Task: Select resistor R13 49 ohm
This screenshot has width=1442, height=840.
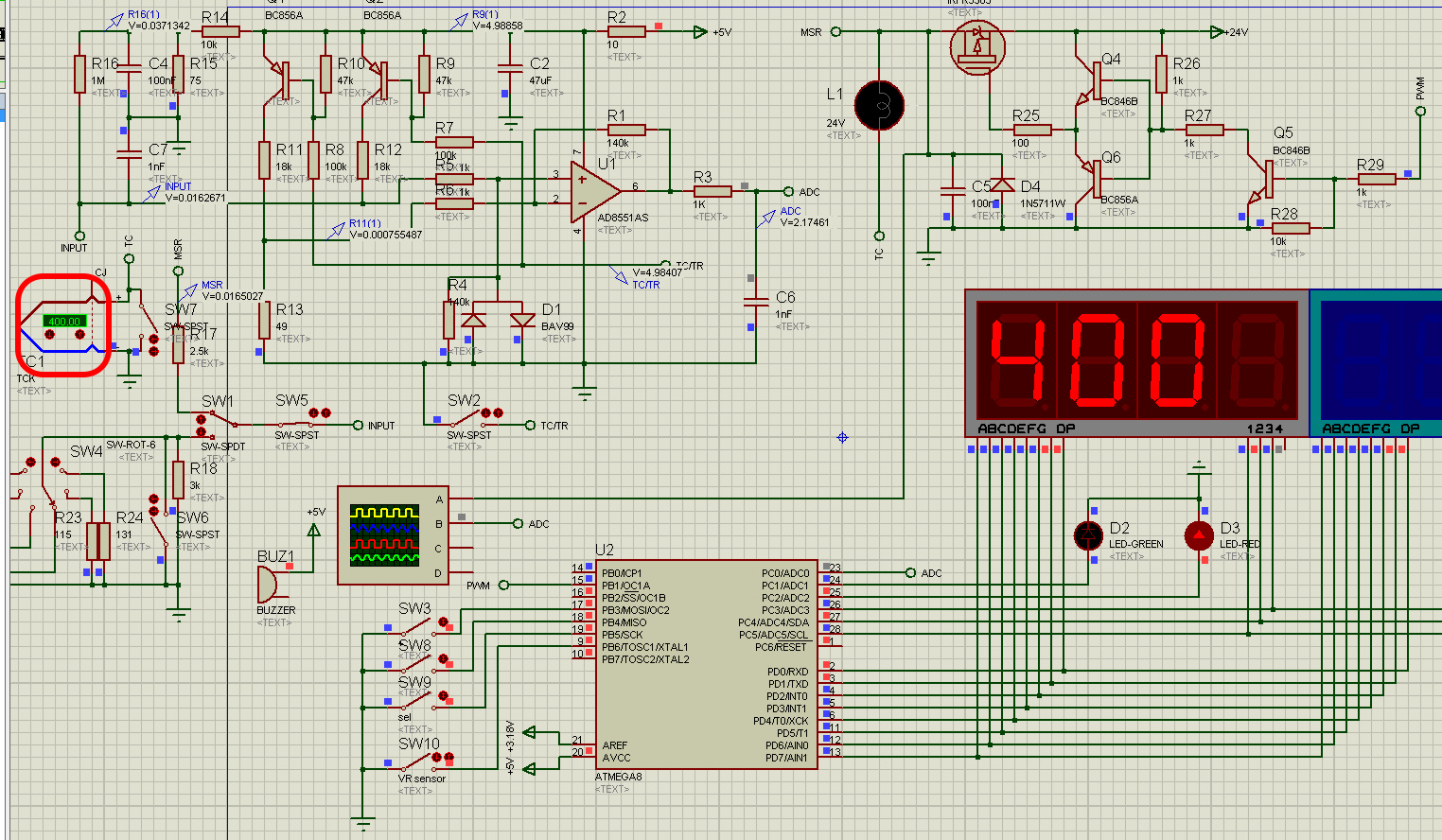Action: [264, 320]
